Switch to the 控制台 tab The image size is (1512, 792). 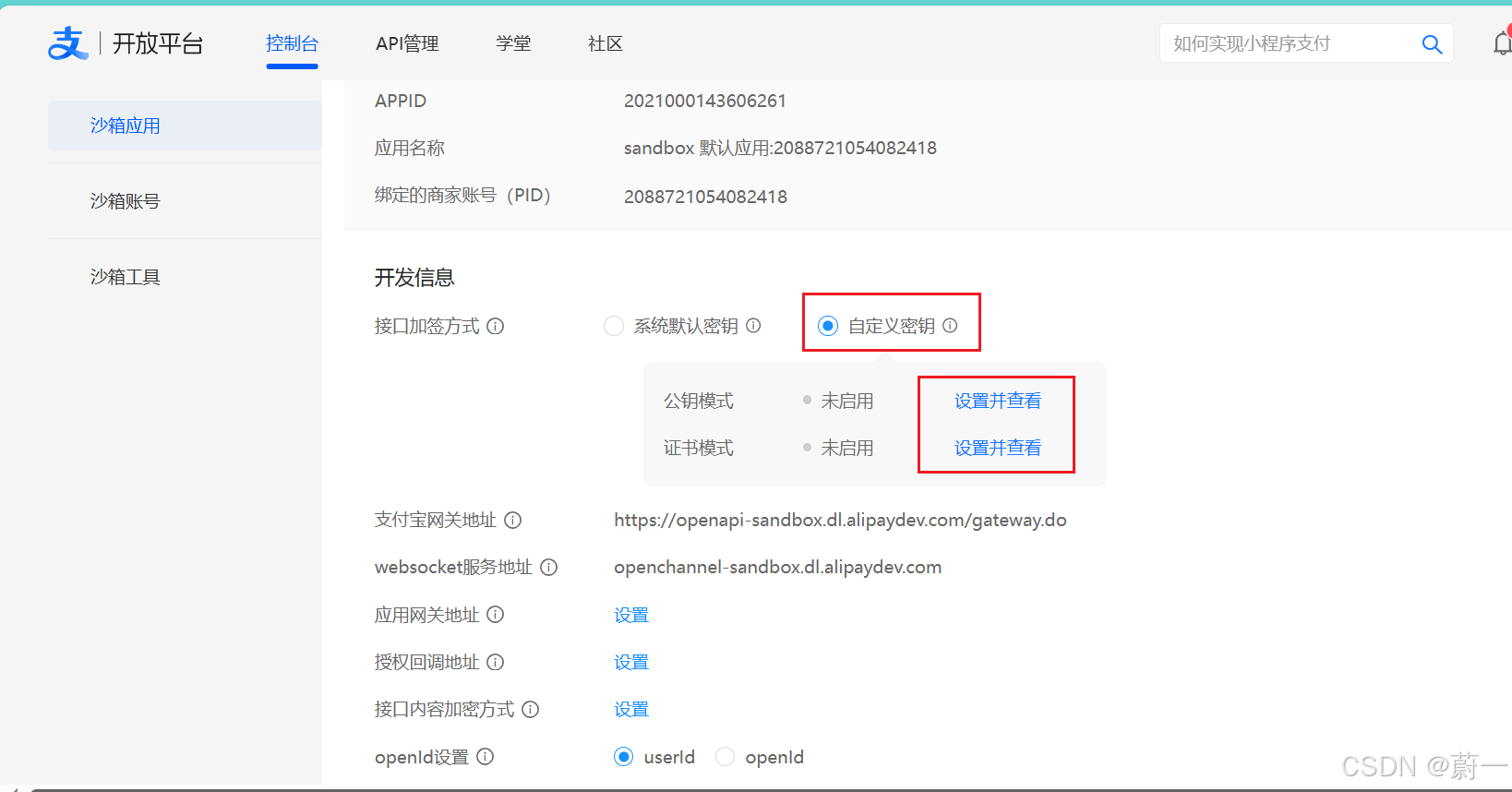[292, 43]
